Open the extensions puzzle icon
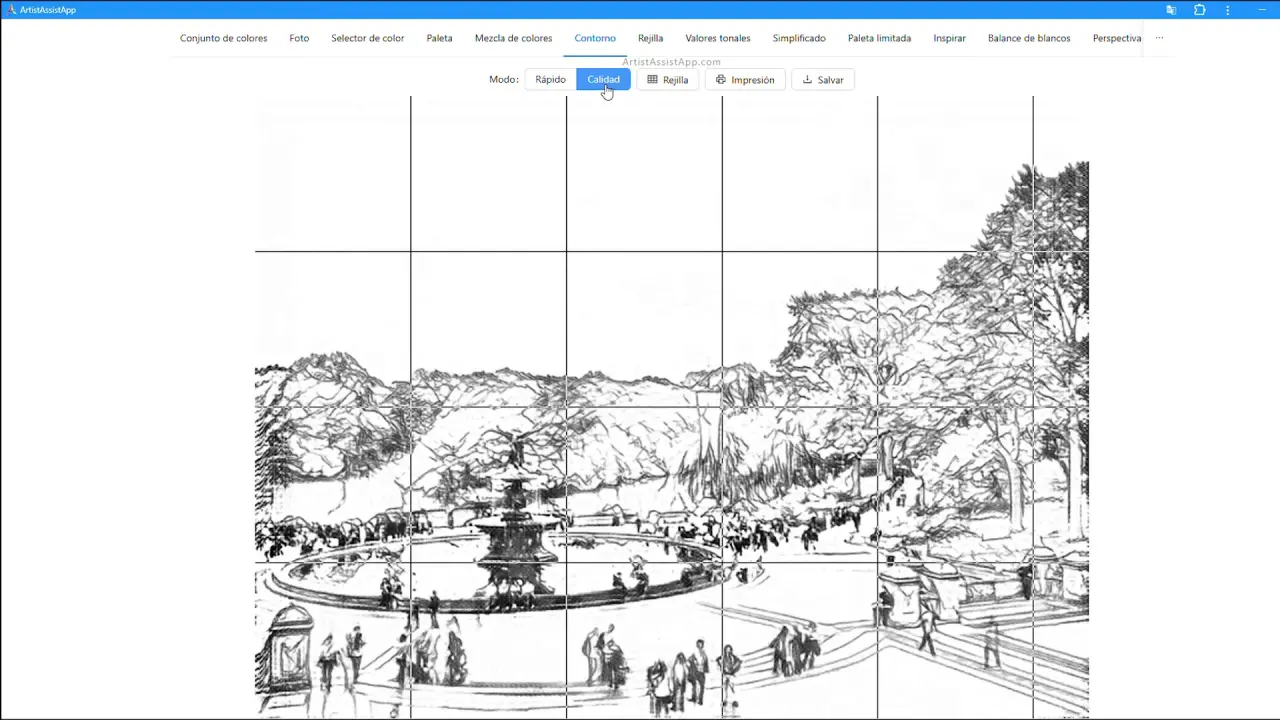This screenshot has width=1280, height=720. [1200, 10]
